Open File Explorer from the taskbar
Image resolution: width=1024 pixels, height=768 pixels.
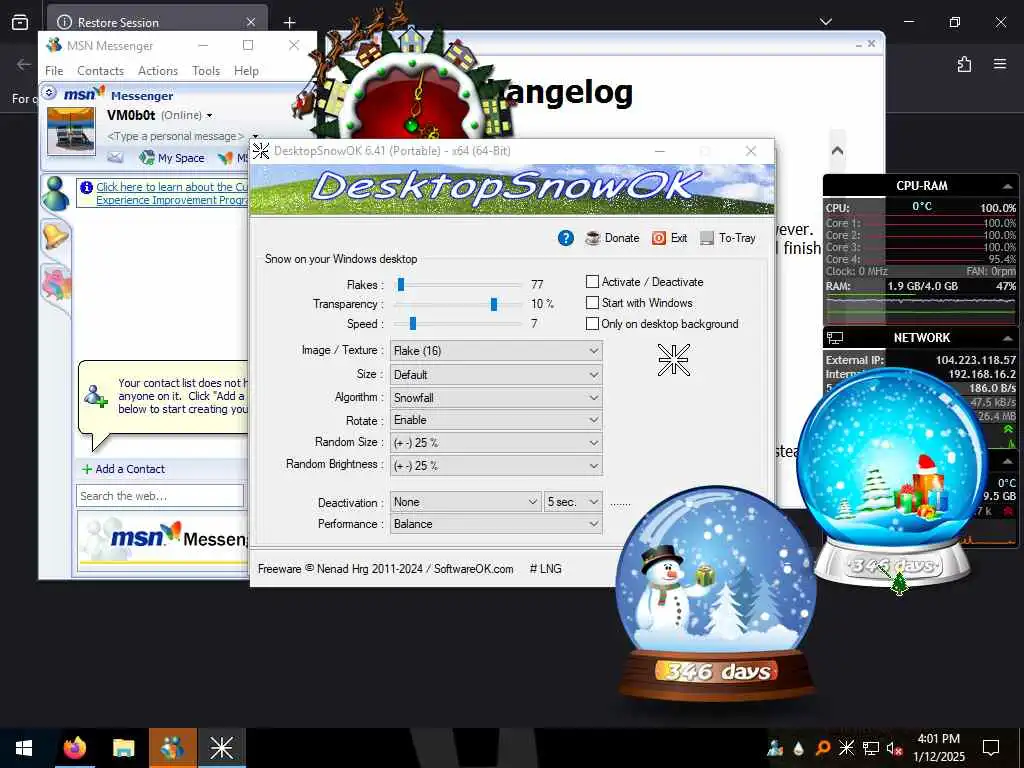click(x=123, y=748)
